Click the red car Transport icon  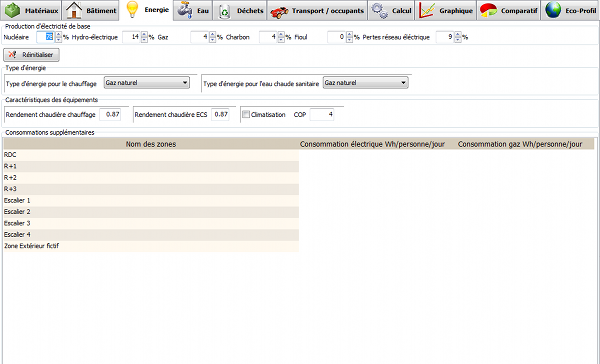click(x=279, y=12)
